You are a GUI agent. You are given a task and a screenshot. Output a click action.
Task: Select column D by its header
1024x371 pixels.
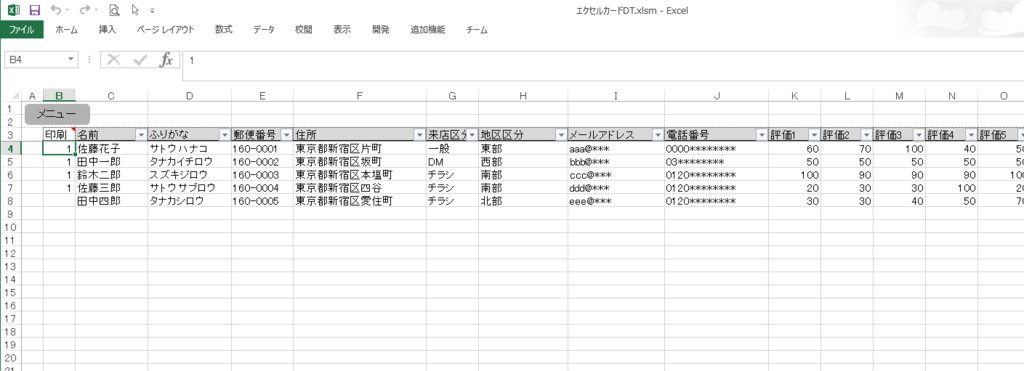(x=189, y=96)
